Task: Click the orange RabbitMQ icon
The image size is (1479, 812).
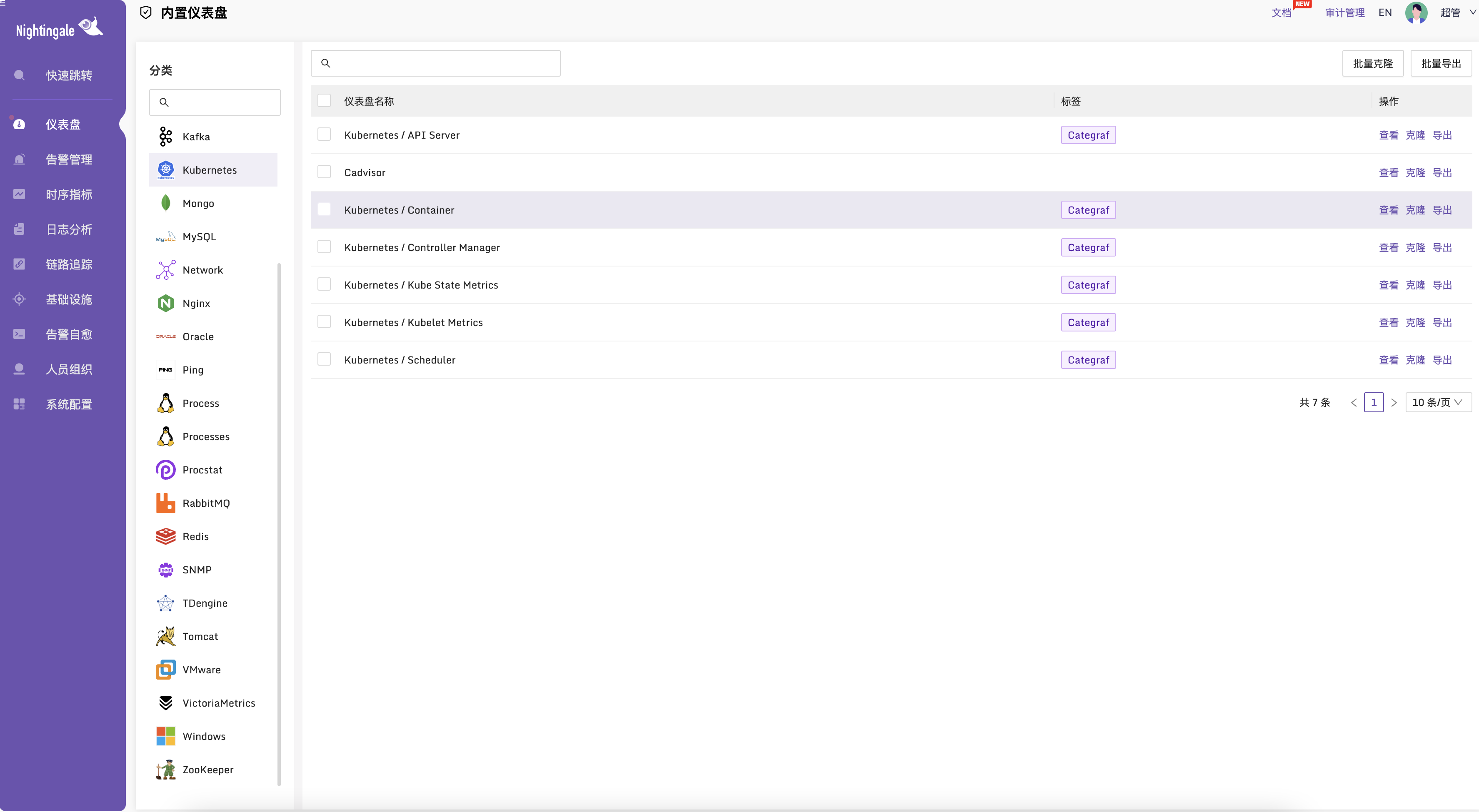Action: click(x=165, y=503)
